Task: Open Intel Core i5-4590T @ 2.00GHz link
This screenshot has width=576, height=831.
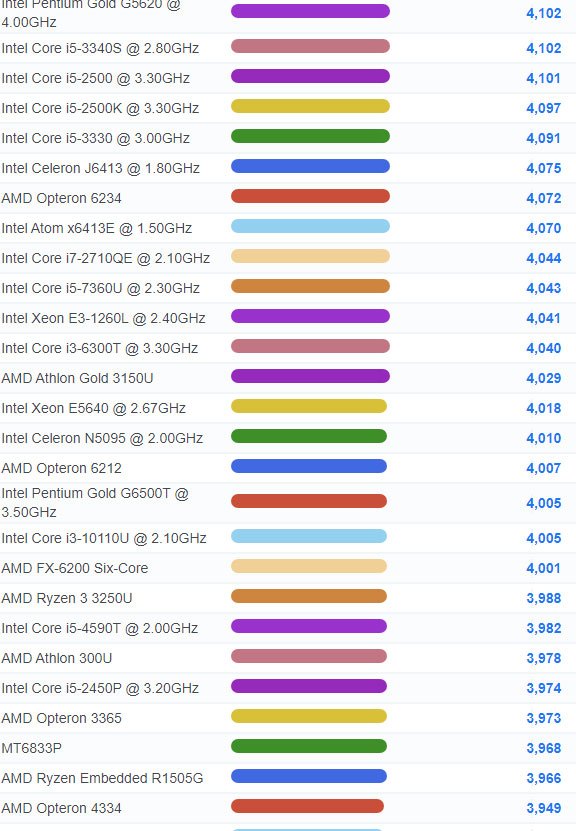Action: pyautogui.click(x=100, y=629)
